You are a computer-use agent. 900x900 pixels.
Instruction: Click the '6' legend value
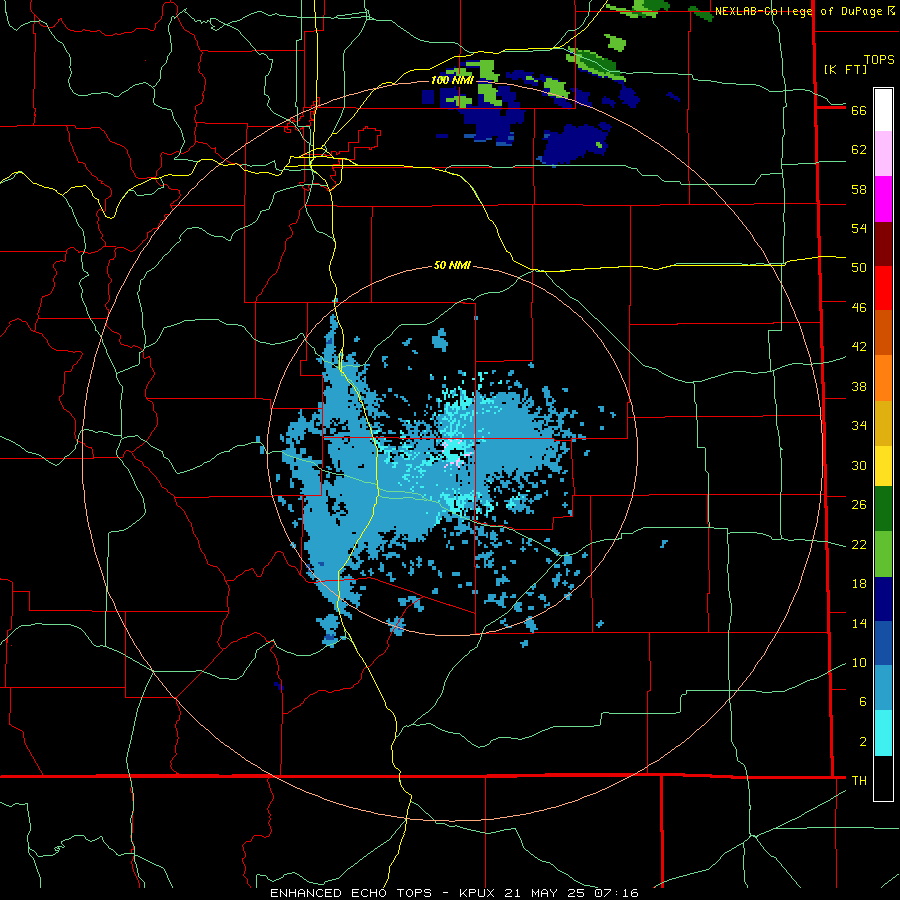click(x=862, y=702)
